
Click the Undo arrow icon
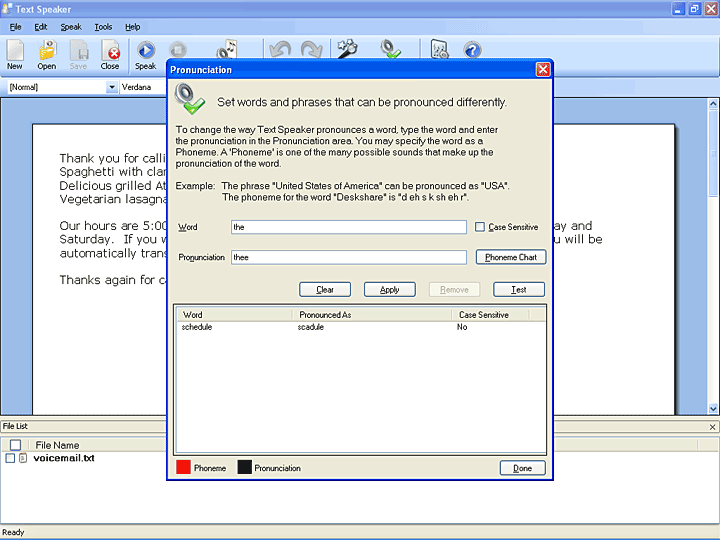280,49
